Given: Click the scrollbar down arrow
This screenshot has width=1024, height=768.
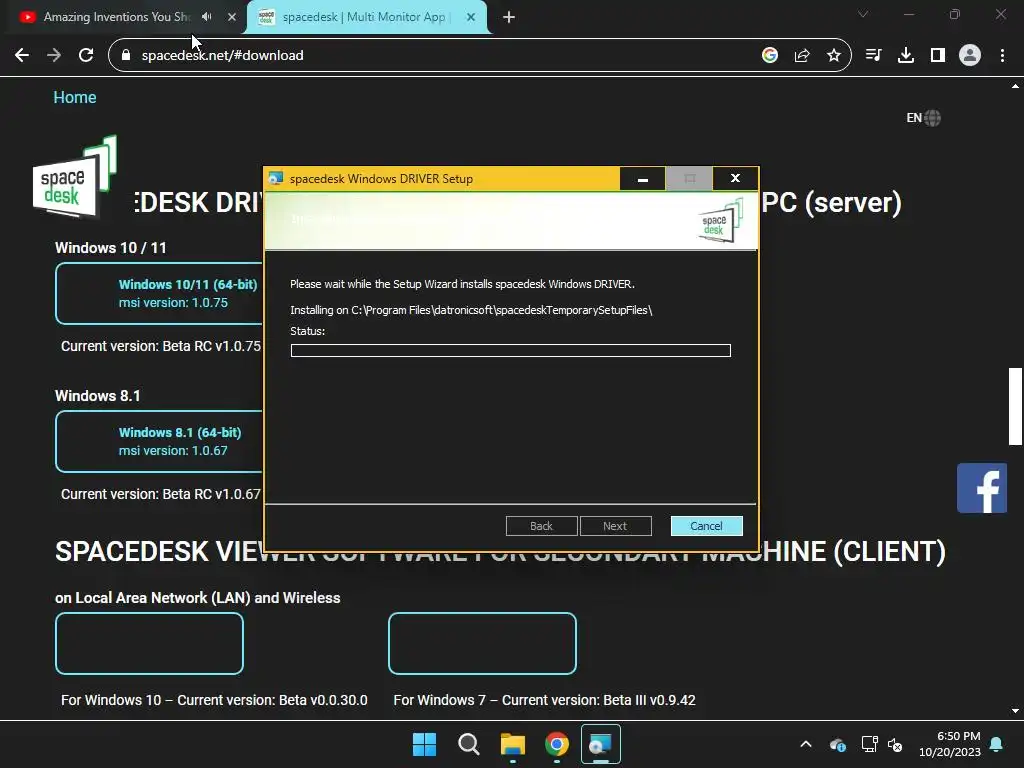Looking at the screenshot, I should [x=1015, y=711].
